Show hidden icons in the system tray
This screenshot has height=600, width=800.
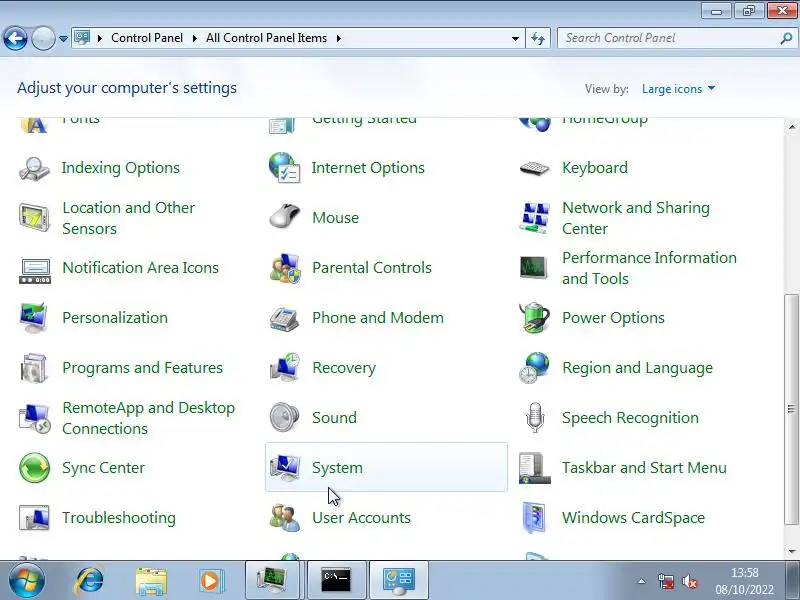click(641, 581)
